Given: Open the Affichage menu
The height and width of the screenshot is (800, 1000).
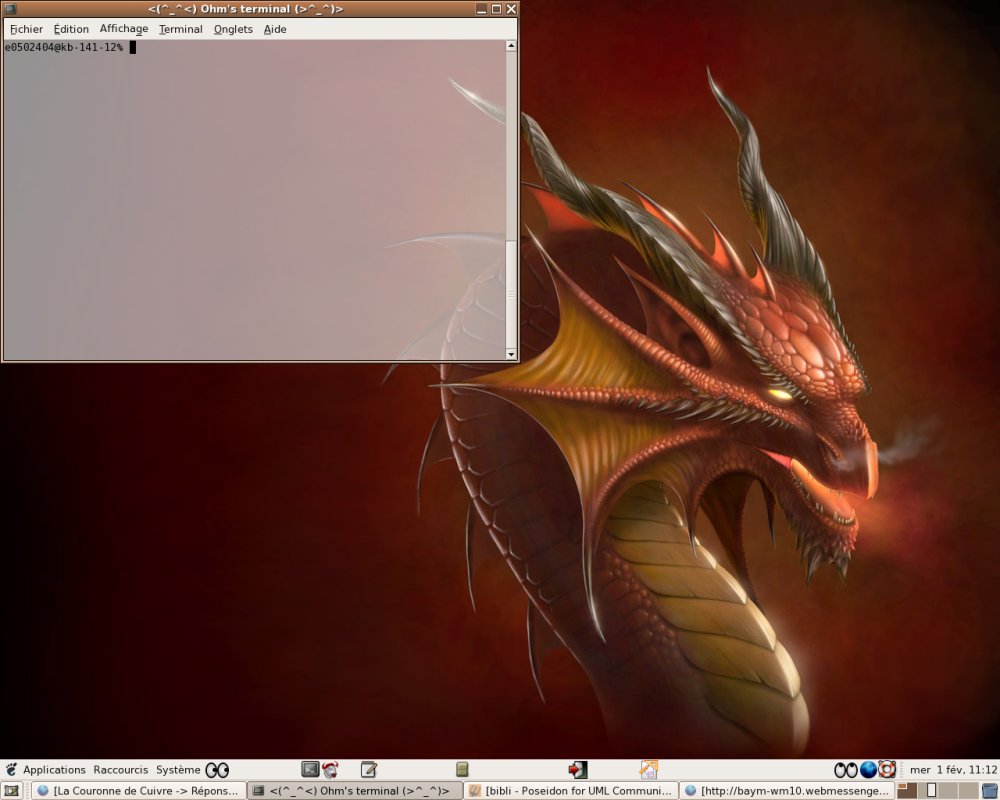Looking at the screenshot, I should click(x=124, y=29).
